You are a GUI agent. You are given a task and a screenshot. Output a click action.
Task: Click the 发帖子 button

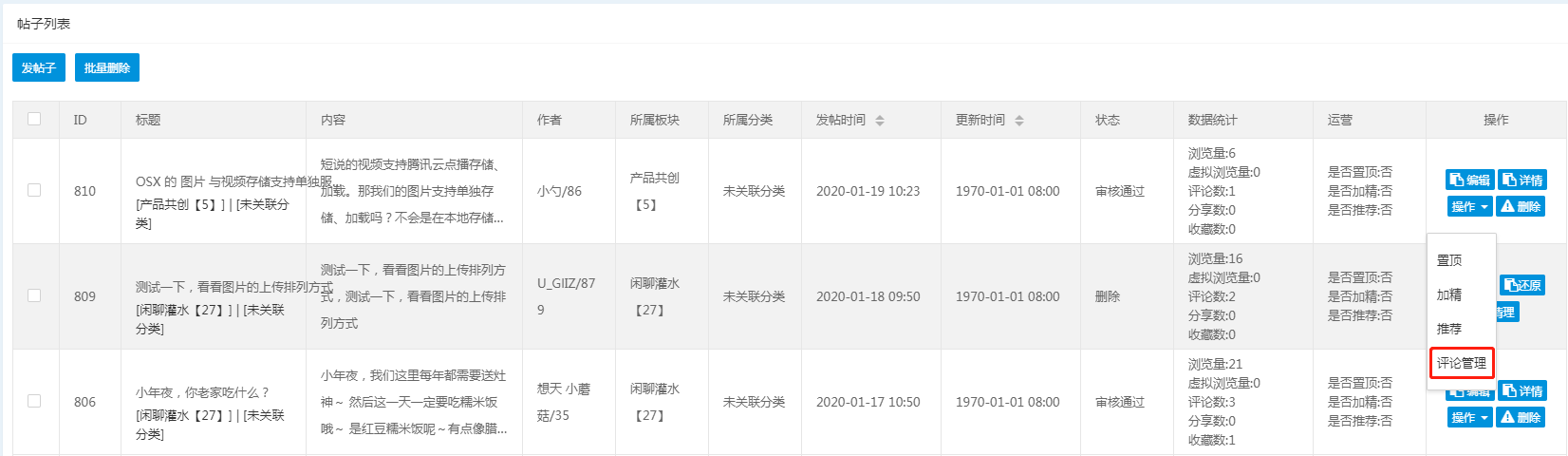pyautogui.click(x=39, y=67)
